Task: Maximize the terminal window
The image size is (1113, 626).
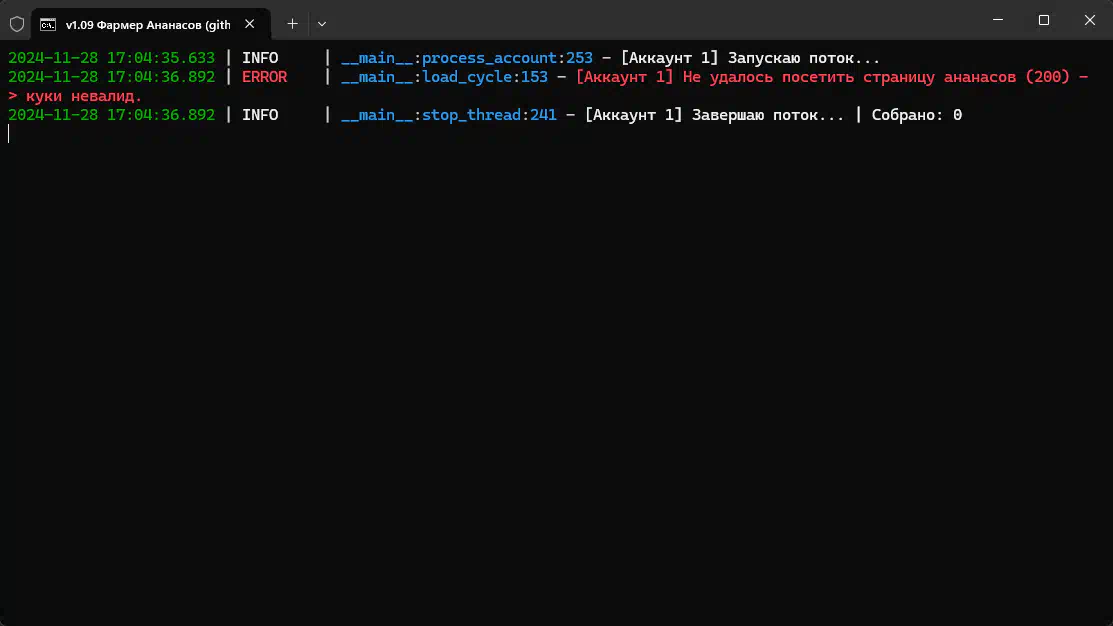Action: [x=1043, y=20]
